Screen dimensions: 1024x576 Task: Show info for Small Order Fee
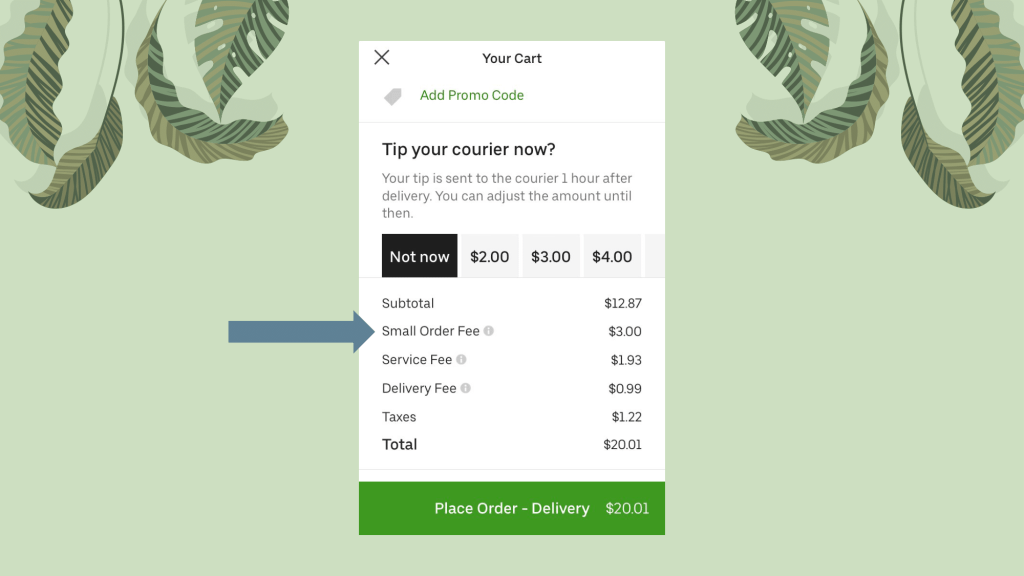tap(489, 331)
